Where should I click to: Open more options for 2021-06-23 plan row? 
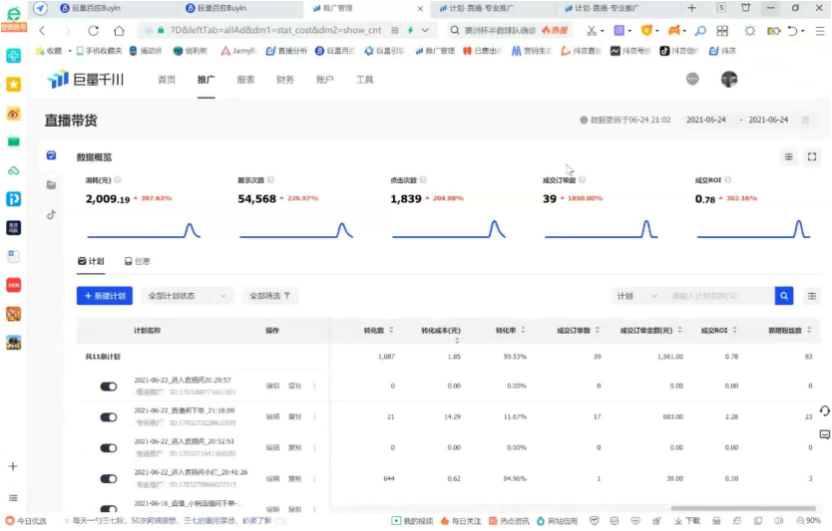tap(315, 386)
